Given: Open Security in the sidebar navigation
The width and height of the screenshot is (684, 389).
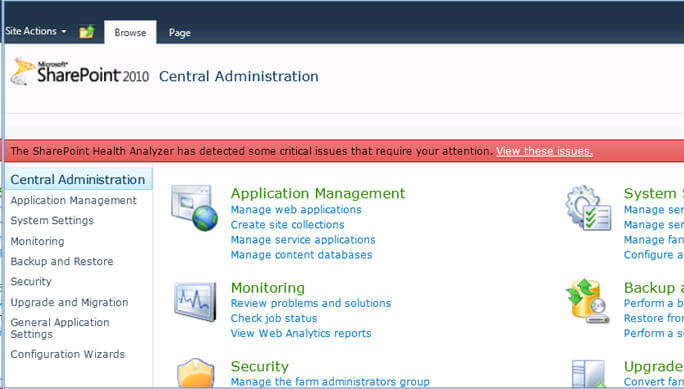Looking at the screenshot, I should [31, 282].
